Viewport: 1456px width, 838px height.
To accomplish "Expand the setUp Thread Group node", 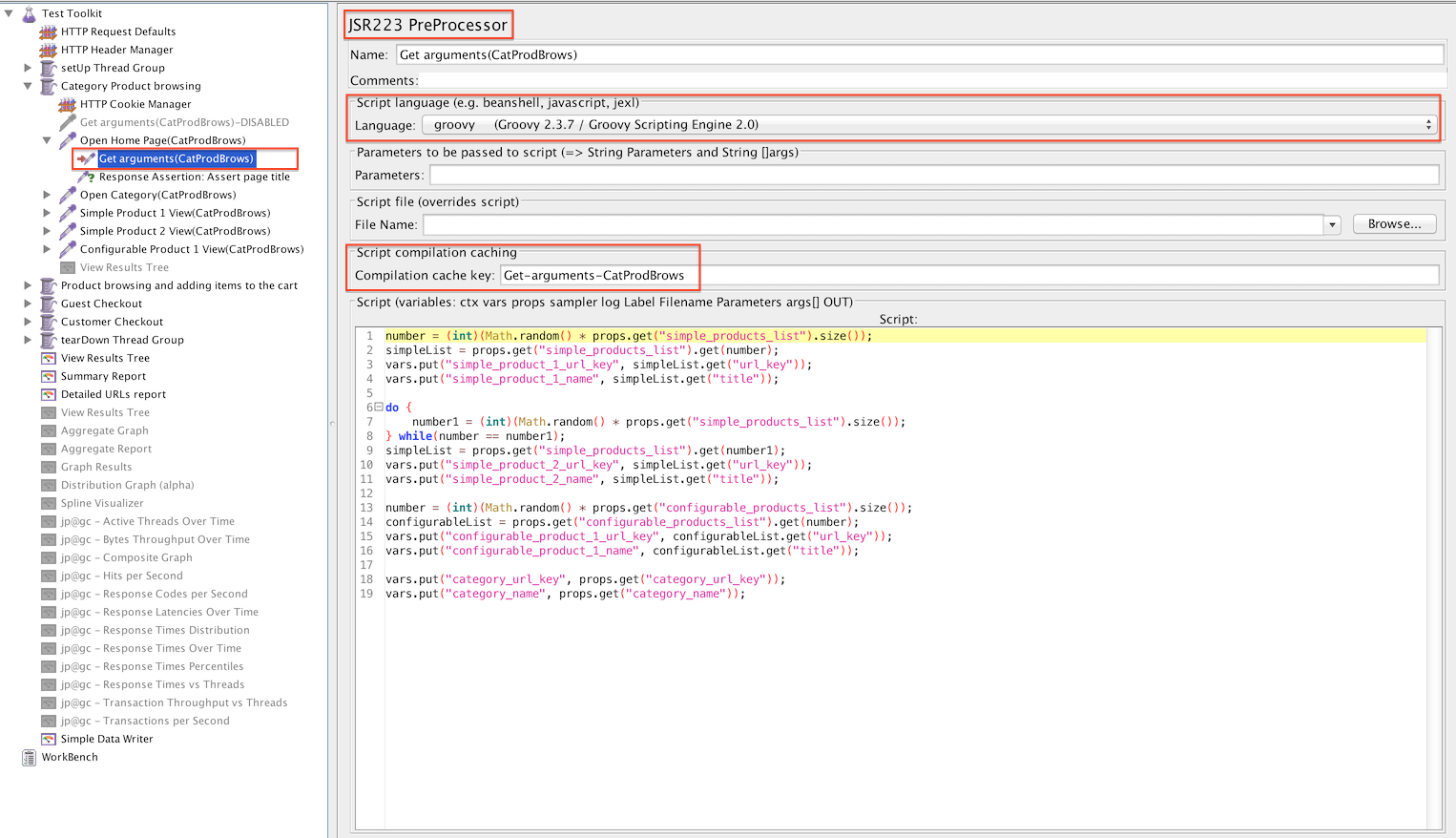I will [x=28, y=68].
